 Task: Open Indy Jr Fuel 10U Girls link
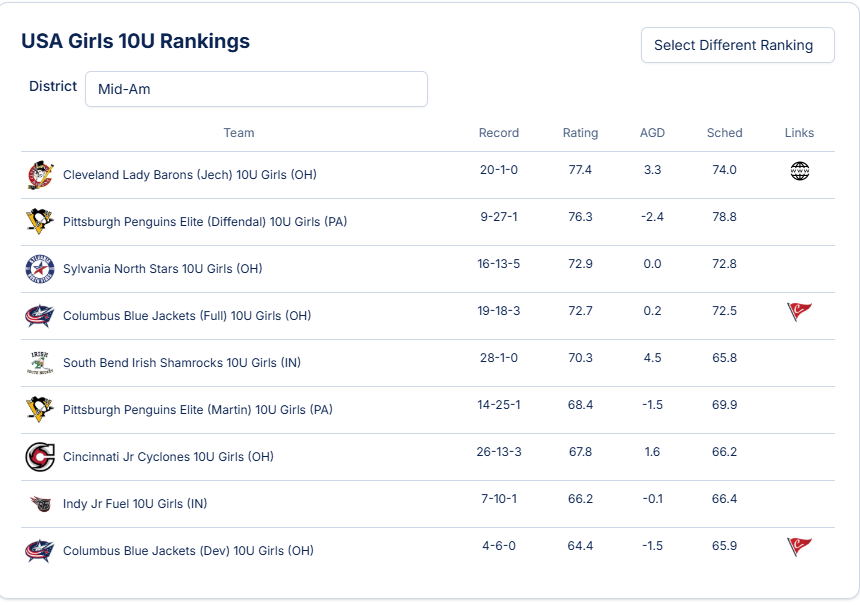pyautogui.click(x=135, y=504)
